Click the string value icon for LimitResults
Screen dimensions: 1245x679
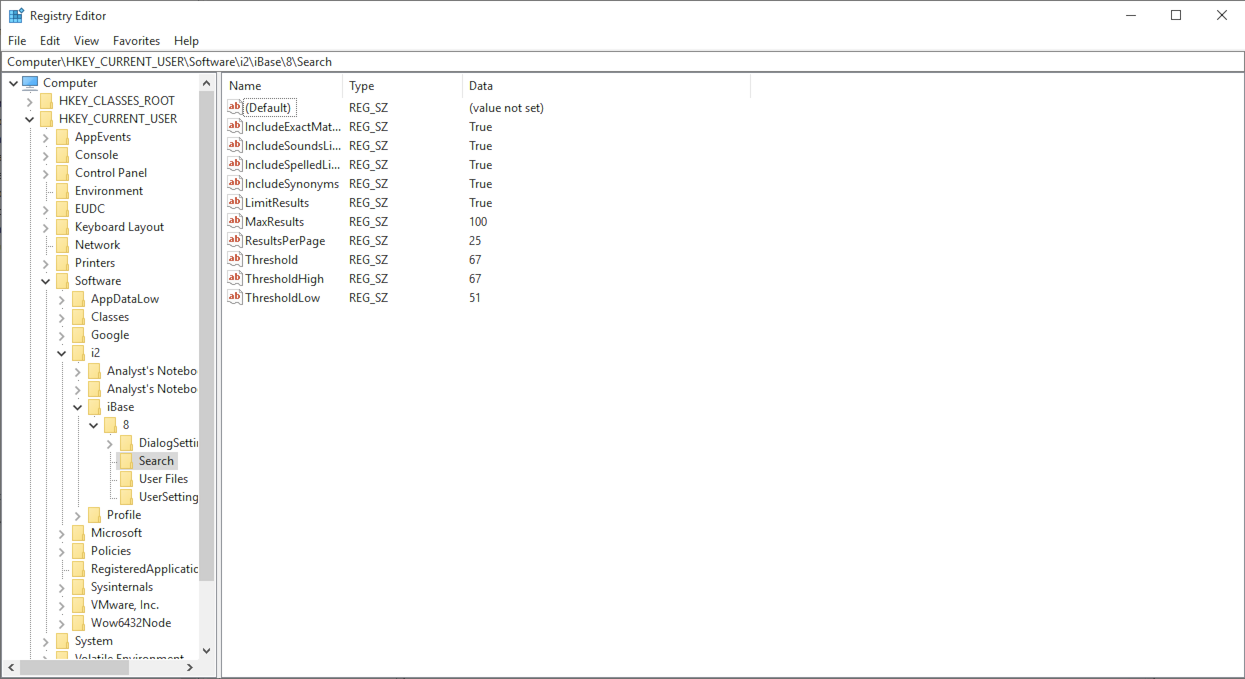[233, 202]
